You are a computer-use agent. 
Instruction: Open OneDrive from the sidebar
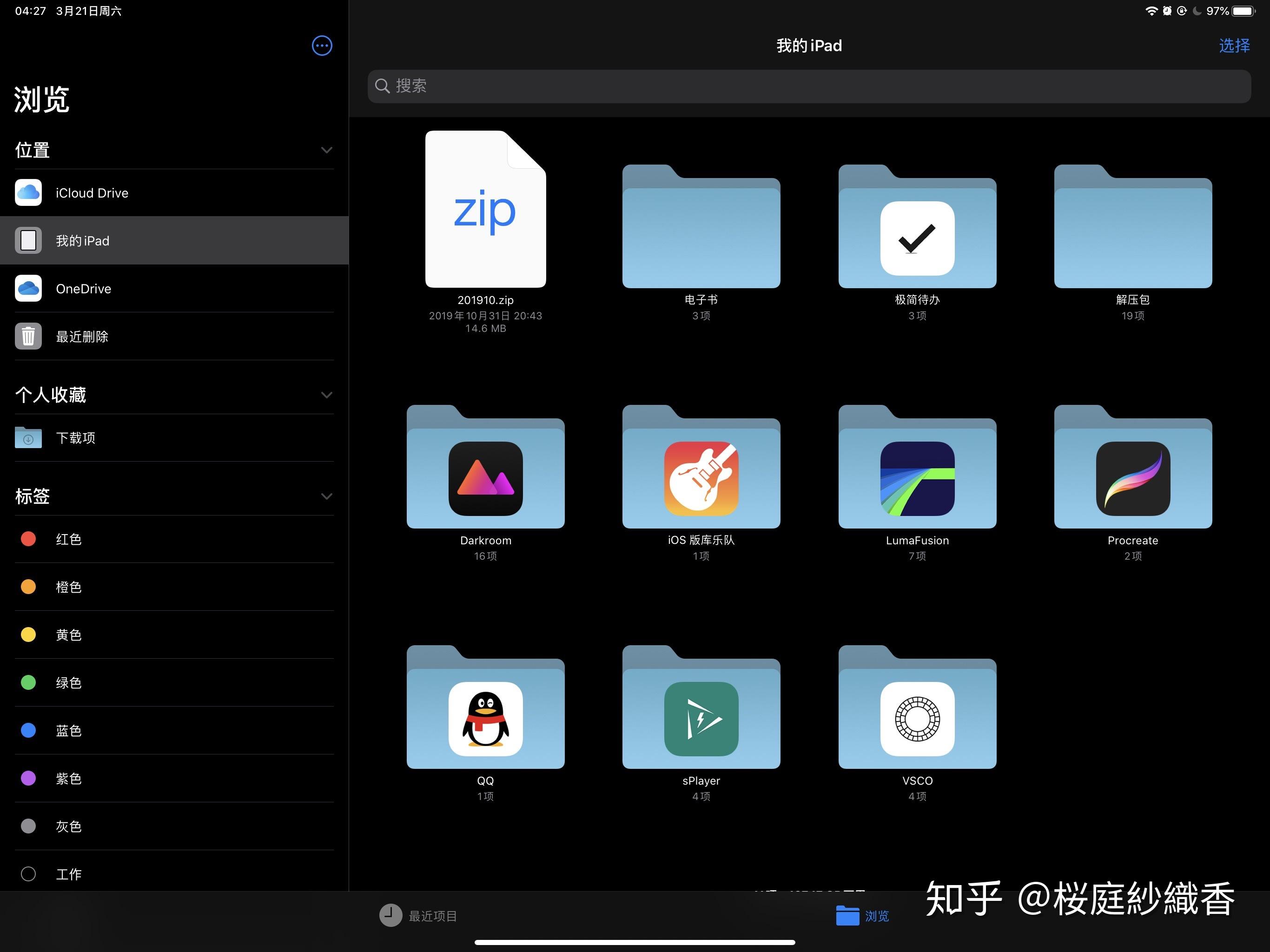[83, 289]
